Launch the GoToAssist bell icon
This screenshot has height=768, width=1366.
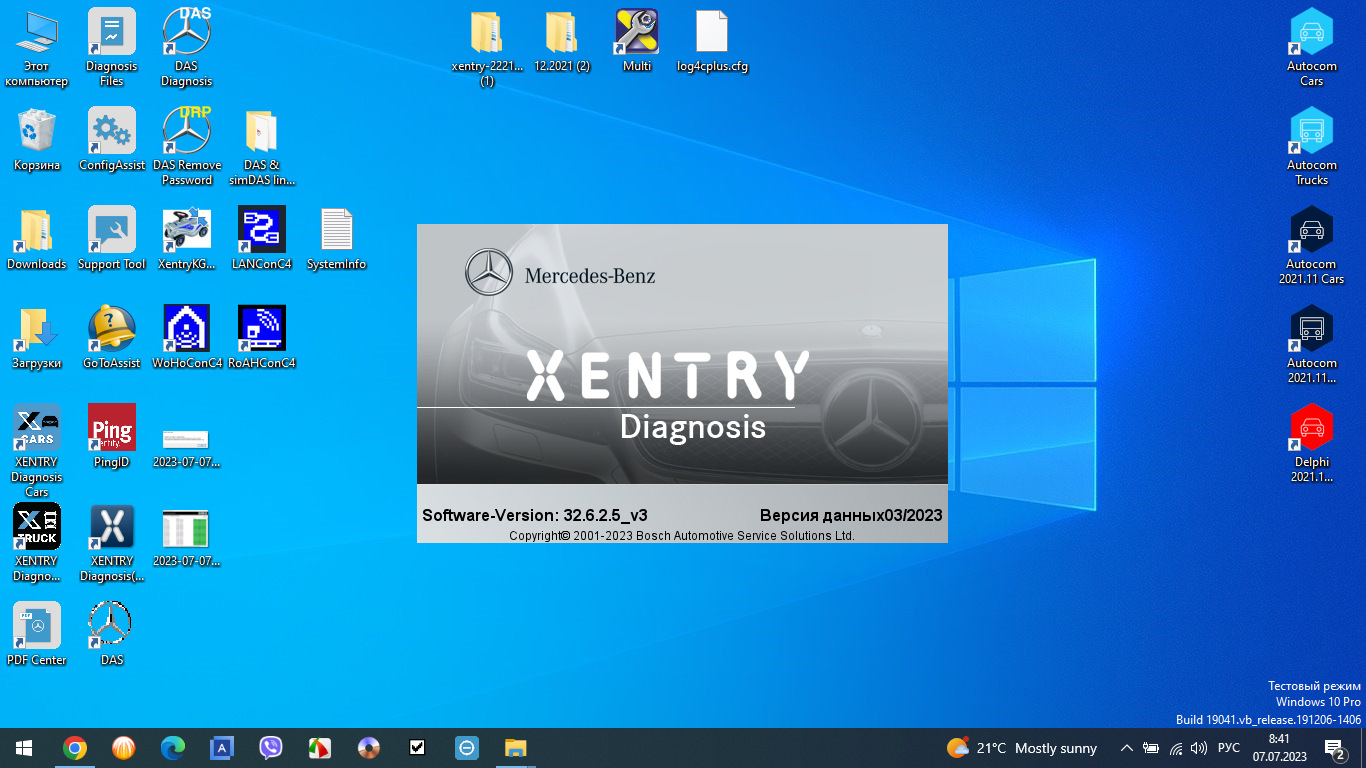(112, 336)
